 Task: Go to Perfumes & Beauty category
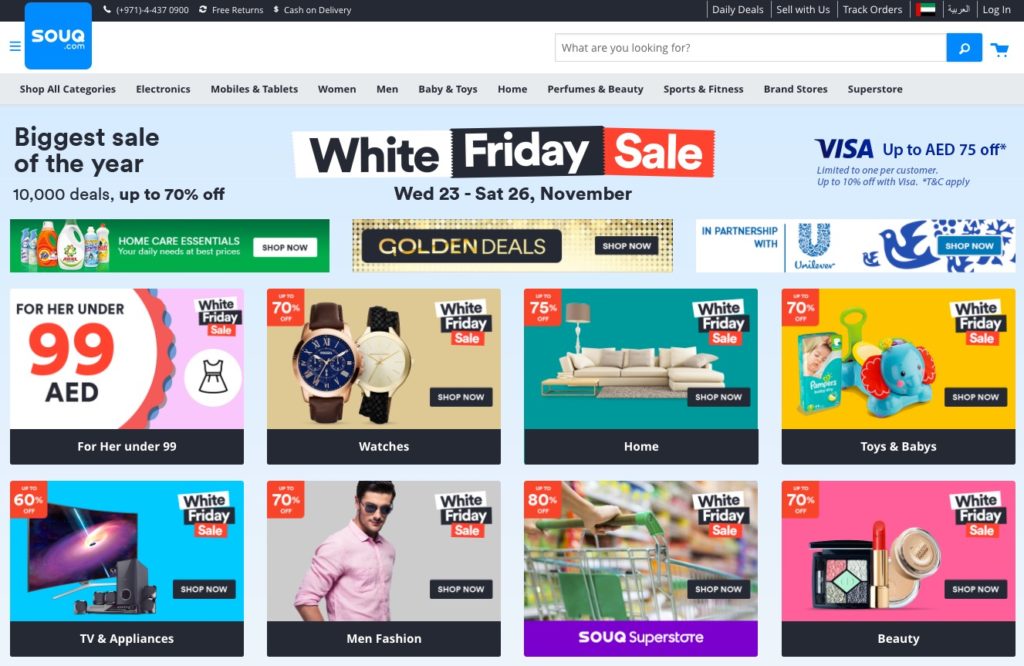(595, 89)
